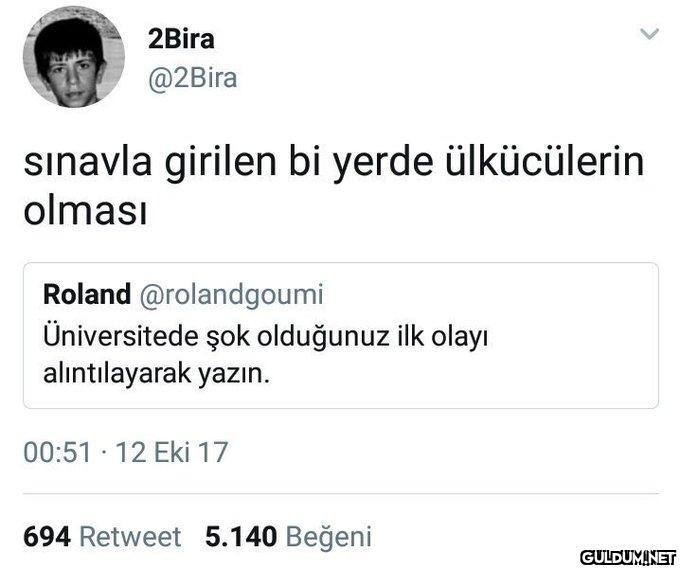Screen dimensions: 680x569
Task: Expand the tweet options chevron arrow
Action: coord(649,33)
